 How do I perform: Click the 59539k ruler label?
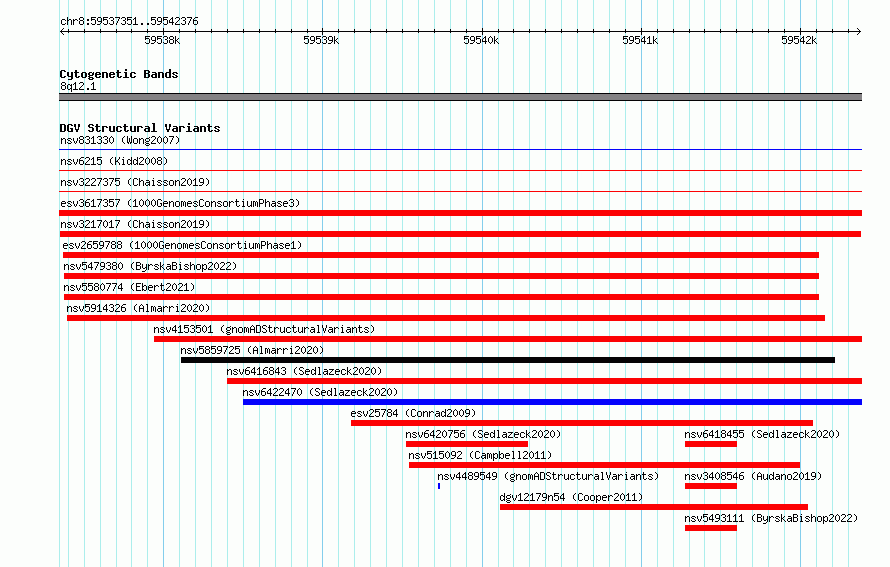(321, 40)
